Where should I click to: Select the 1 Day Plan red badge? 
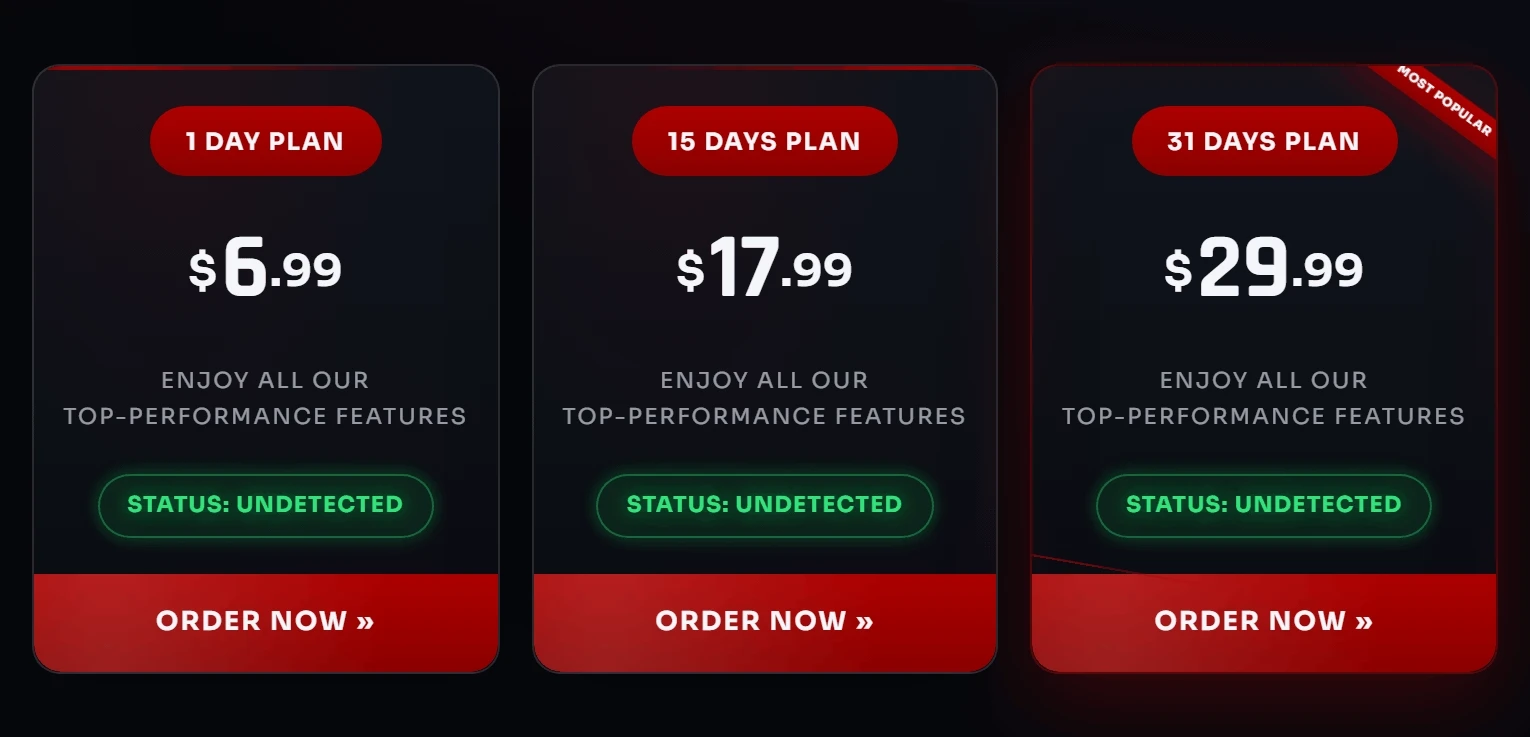pyautogui.click(x=265, y=141)
